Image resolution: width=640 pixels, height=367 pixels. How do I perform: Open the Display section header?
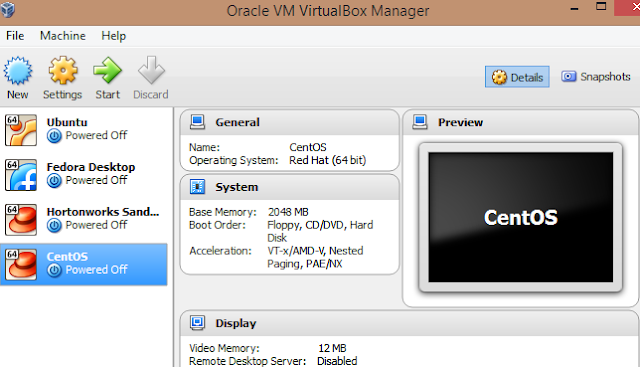(x=409, y=323)
